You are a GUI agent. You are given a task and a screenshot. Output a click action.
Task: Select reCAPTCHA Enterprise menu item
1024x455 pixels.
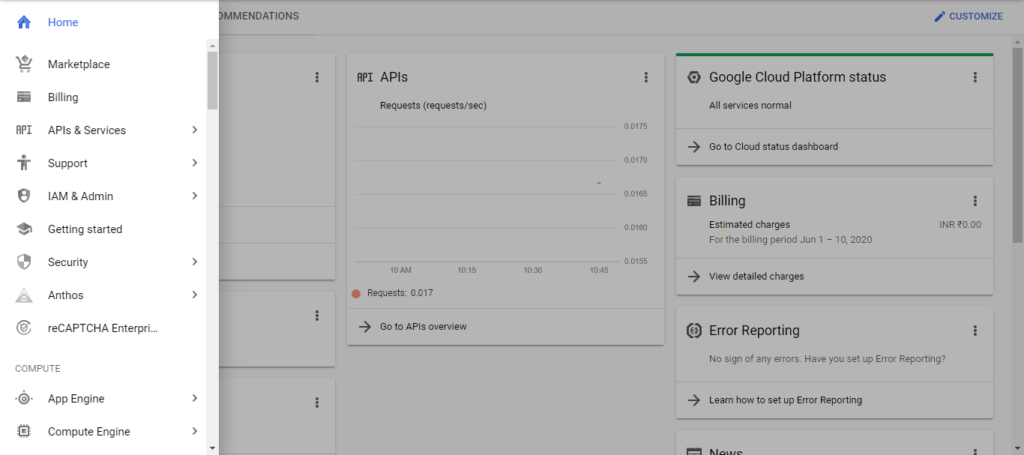(x=103, y=328)
